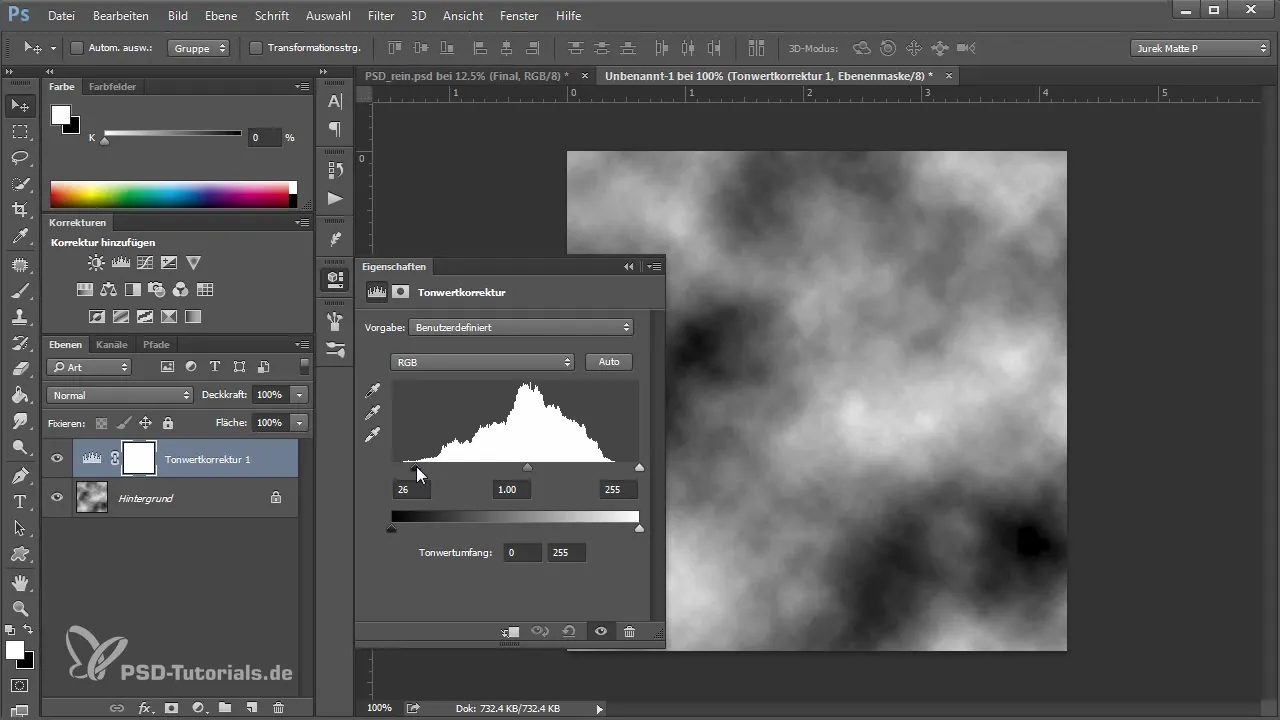Switch to the Kanäle tab
This screenshot has height=720, width=1280.
click(x=112, y=345)
